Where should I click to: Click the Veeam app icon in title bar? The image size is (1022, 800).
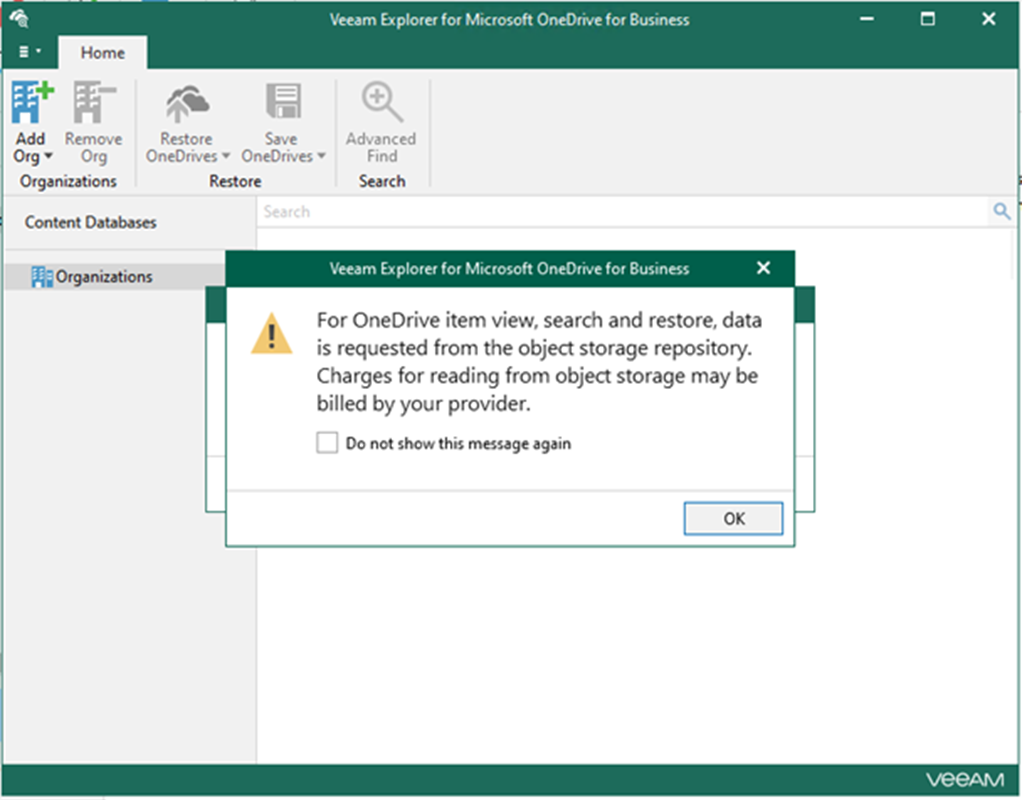click(19, 19)
